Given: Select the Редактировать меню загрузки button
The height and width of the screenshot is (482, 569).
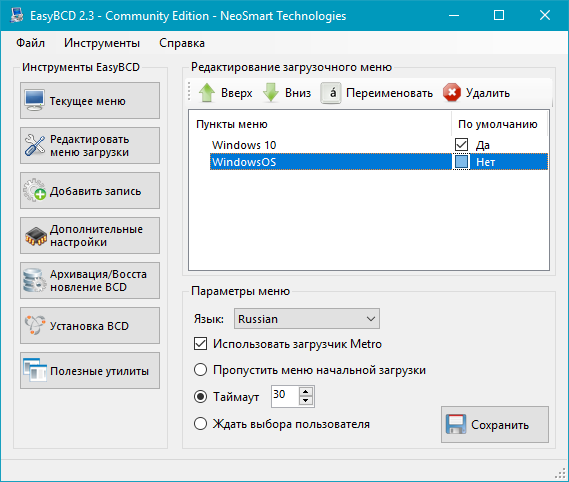Looking at the screenshot, I should pos(90,146).
